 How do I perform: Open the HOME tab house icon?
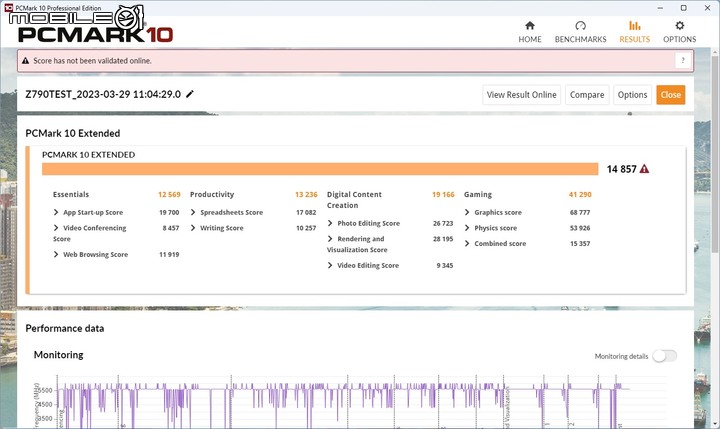[x=529, y=26]
